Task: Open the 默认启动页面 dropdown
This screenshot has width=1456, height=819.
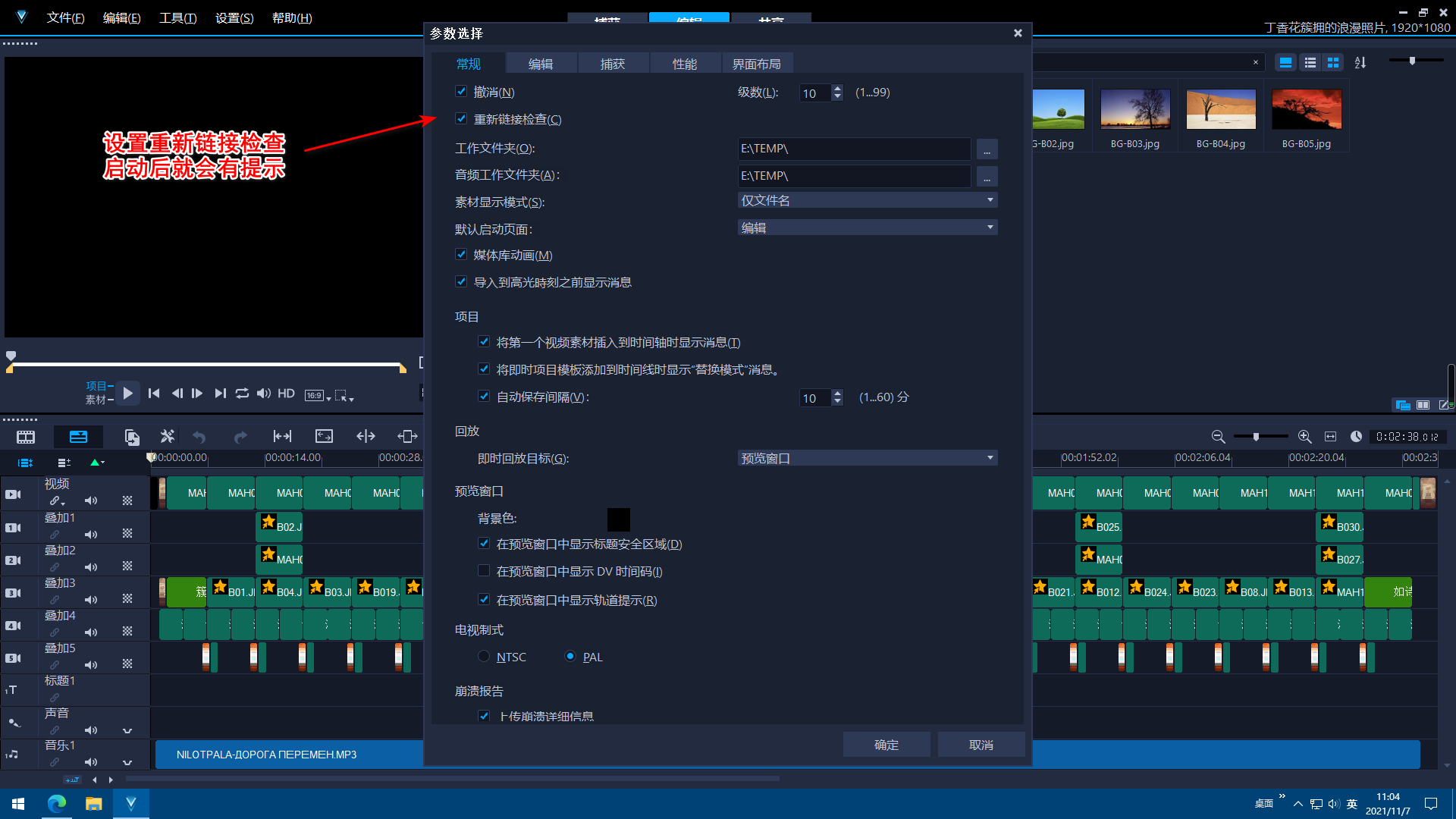Action: coord(868,228)
